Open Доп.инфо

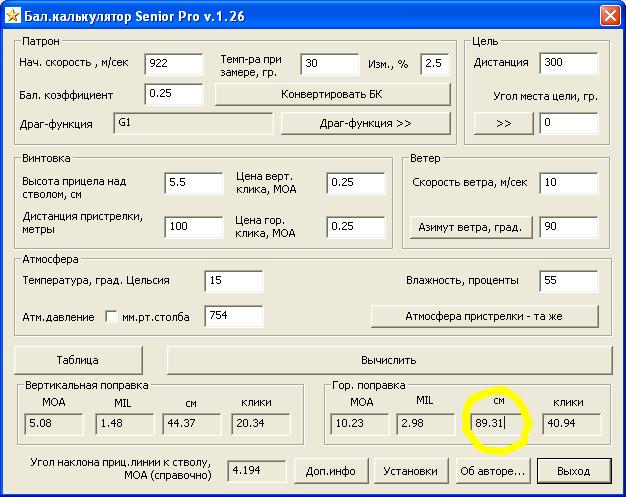329,470
